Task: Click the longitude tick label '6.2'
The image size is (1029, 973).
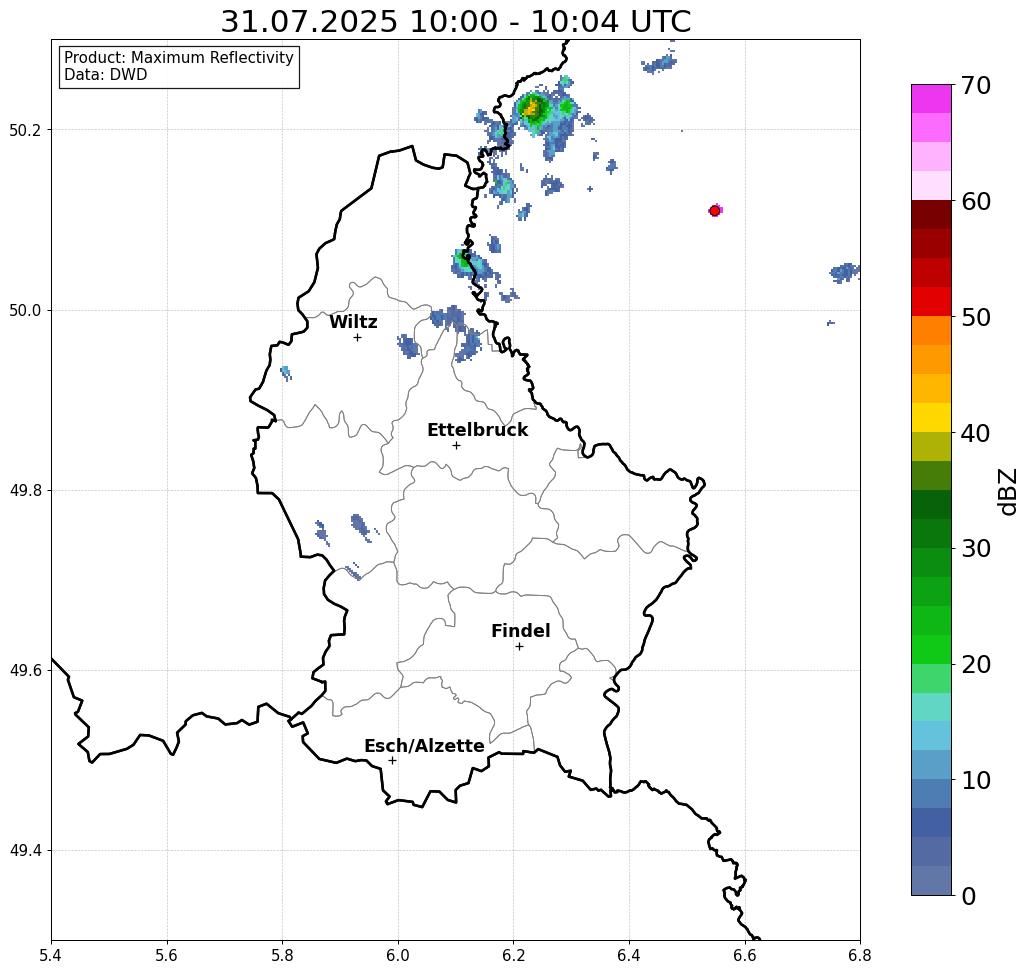Action: [514, 955]
